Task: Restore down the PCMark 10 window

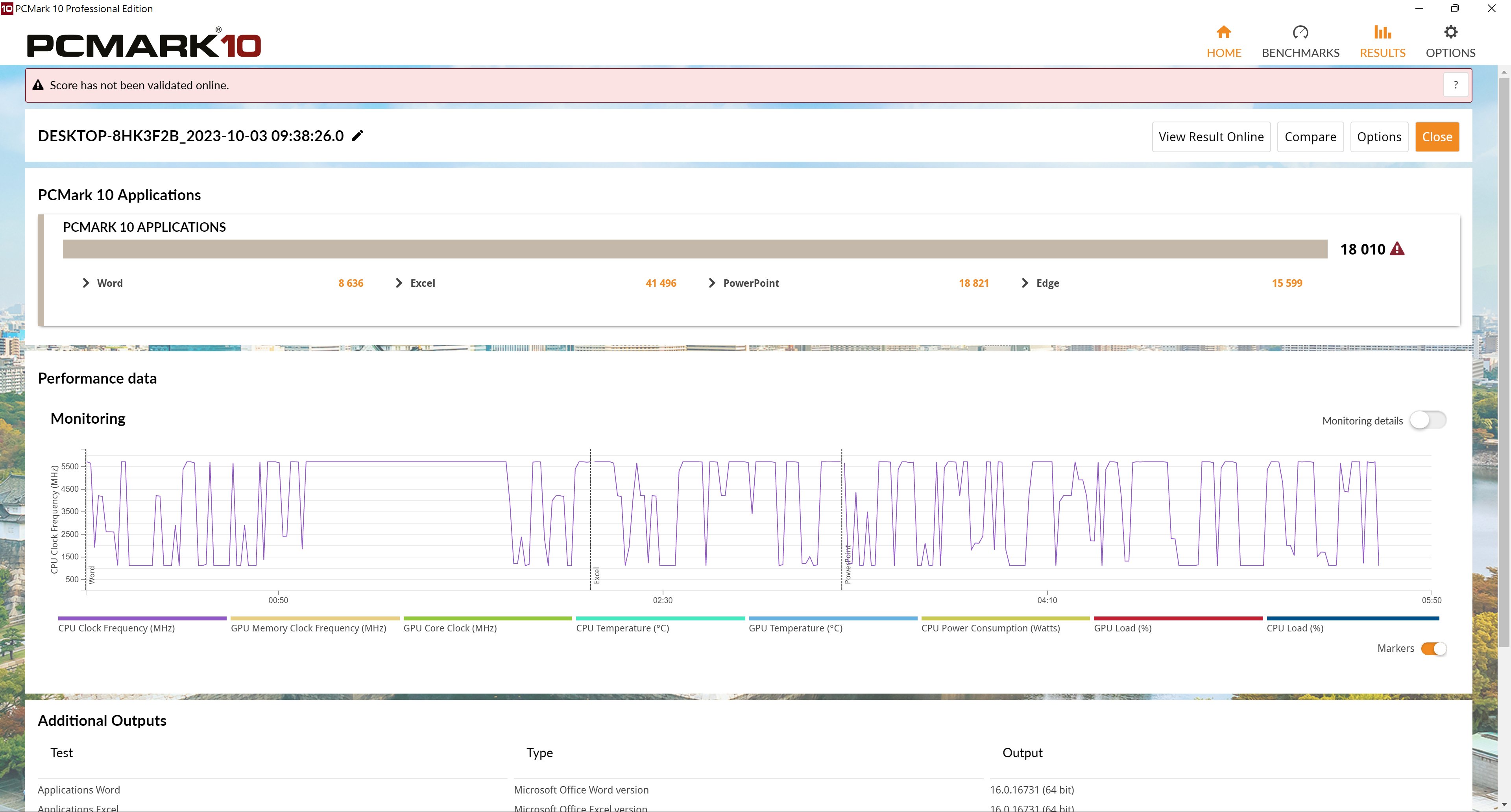Action: click(x=1455, y=8)
